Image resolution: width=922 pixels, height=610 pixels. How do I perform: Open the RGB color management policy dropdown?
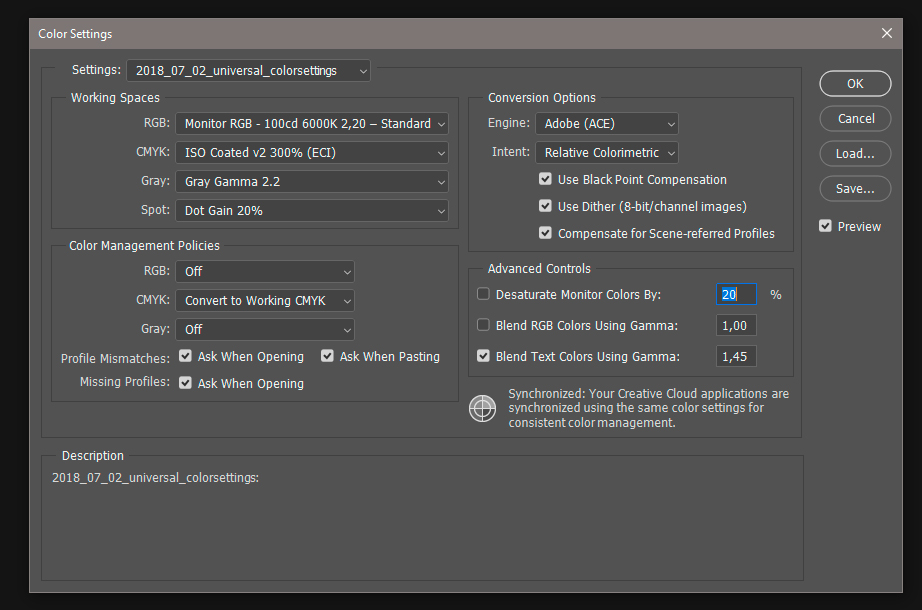(x=264, y=271)
